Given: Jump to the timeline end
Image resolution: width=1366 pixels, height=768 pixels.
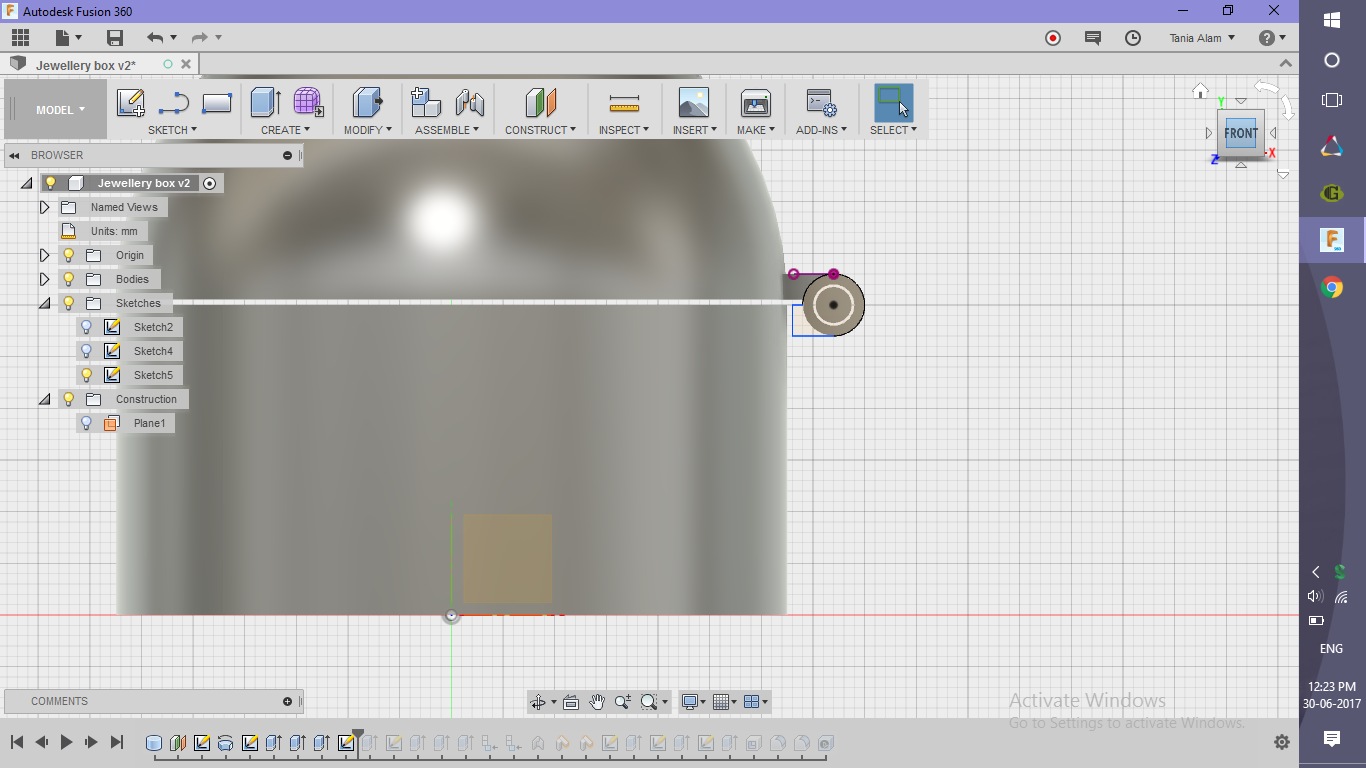Looking at the screenshot, I should click(x=117, y=742).
